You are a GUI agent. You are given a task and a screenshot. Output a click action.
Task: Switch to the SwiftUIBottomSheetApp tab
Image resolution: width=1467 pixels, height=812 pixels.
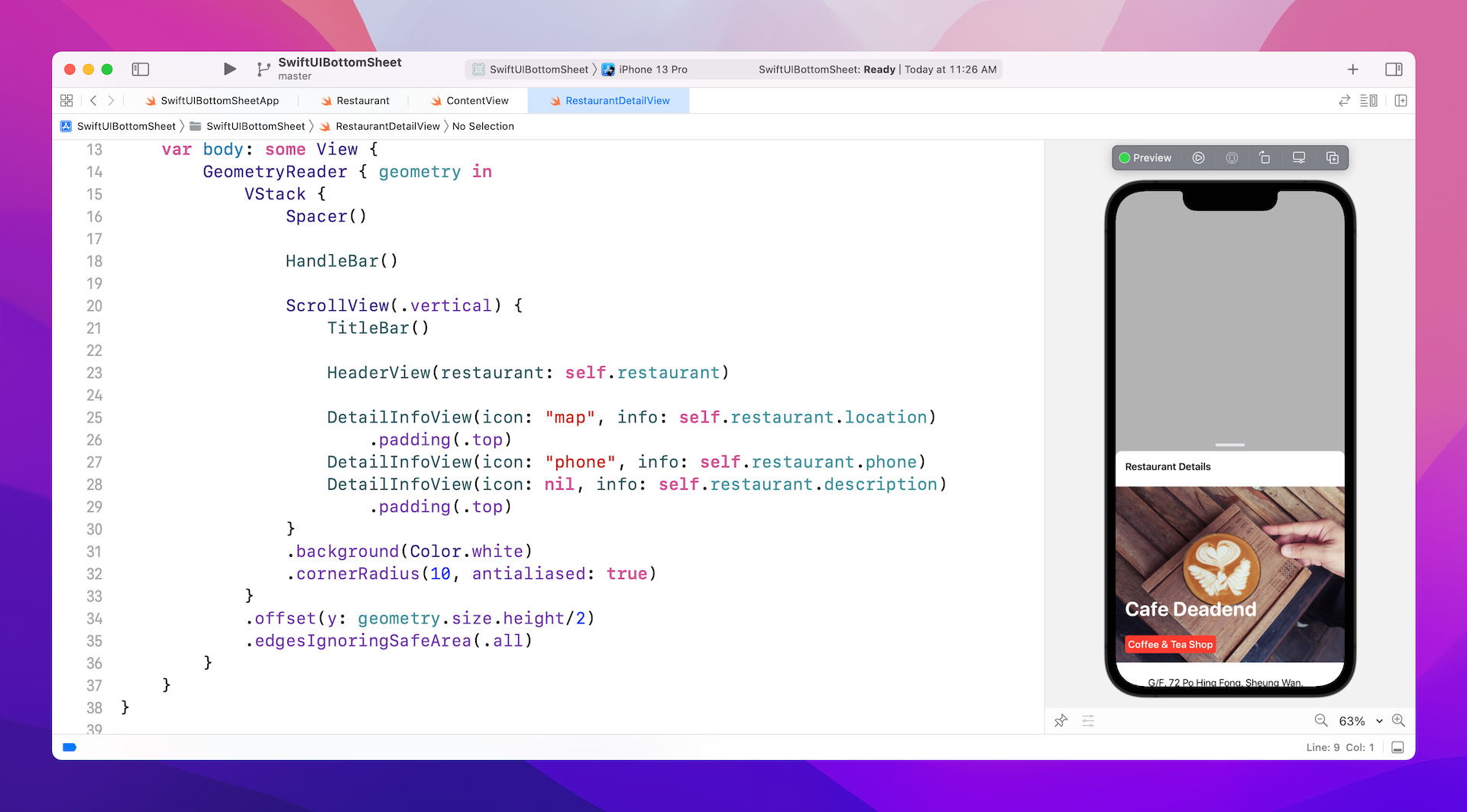tap(212, 101)
